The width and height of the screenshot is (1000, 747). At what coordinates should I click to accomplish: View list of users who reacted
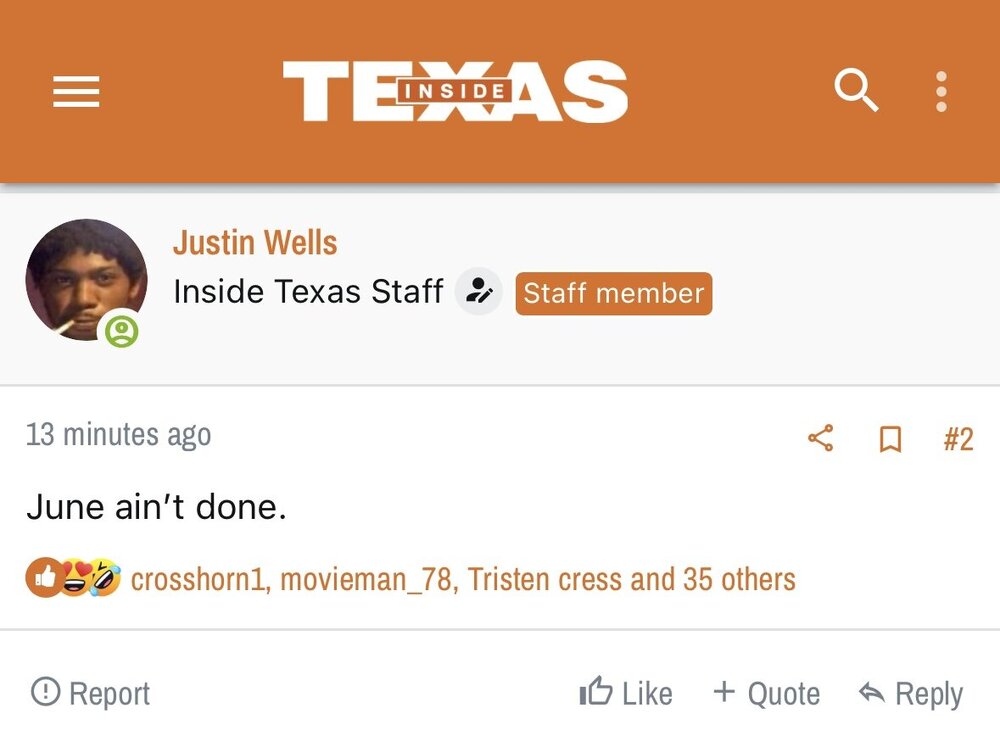463,579
